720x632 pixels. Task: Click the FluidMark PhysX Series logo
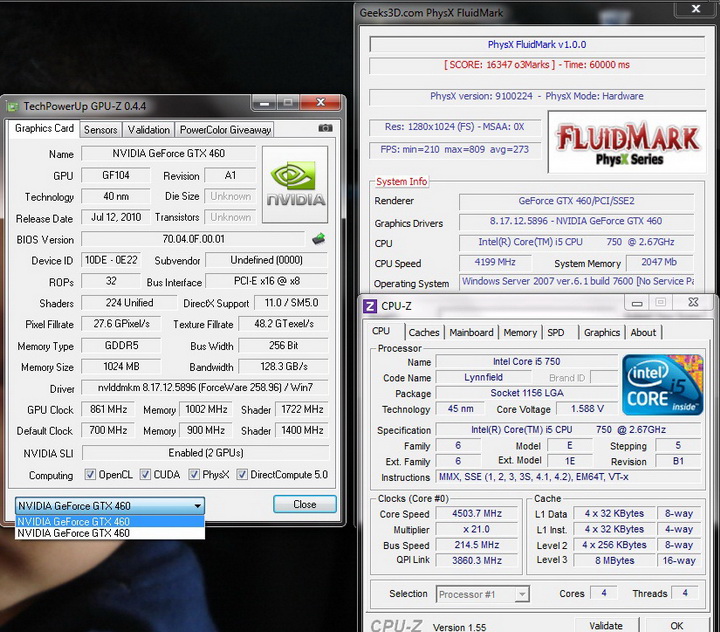tap(627, 142)
